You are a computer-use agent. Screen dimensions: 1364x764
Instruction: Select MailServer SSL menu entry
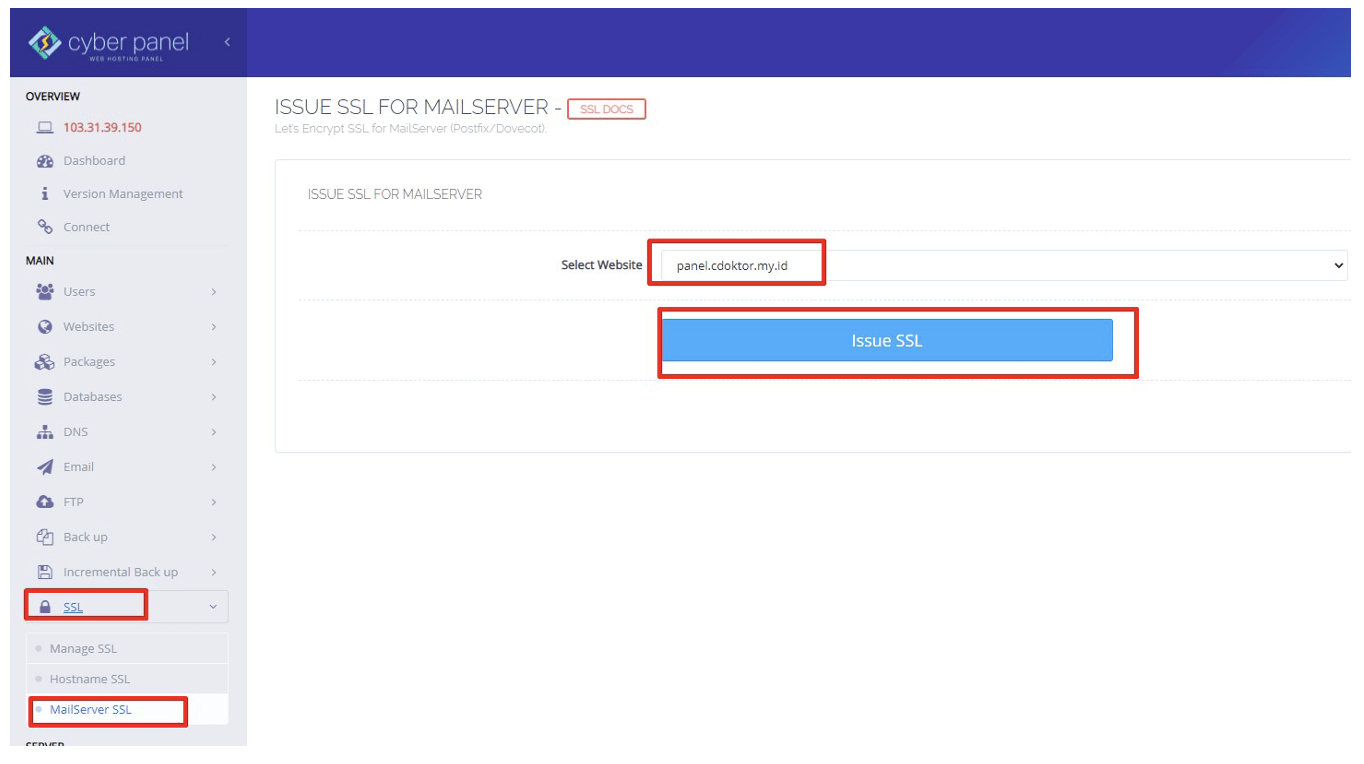tap(91, 710)
